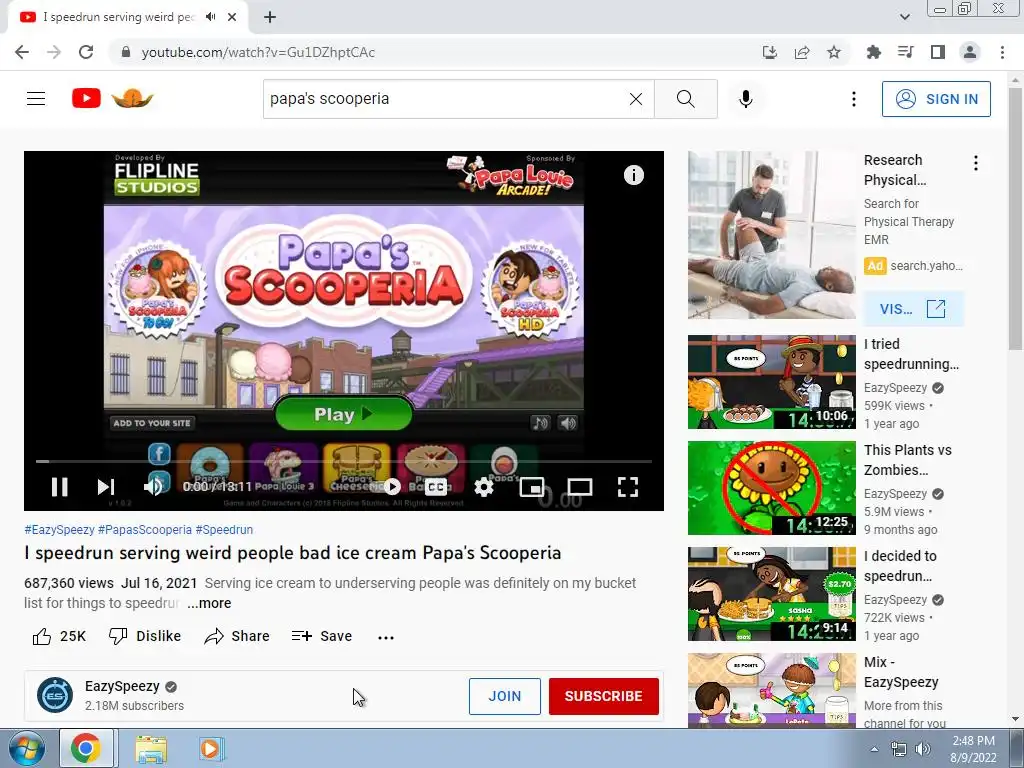The image size is (1024, 768).
Task: Show video info cards icon
Action: (633, 175)
